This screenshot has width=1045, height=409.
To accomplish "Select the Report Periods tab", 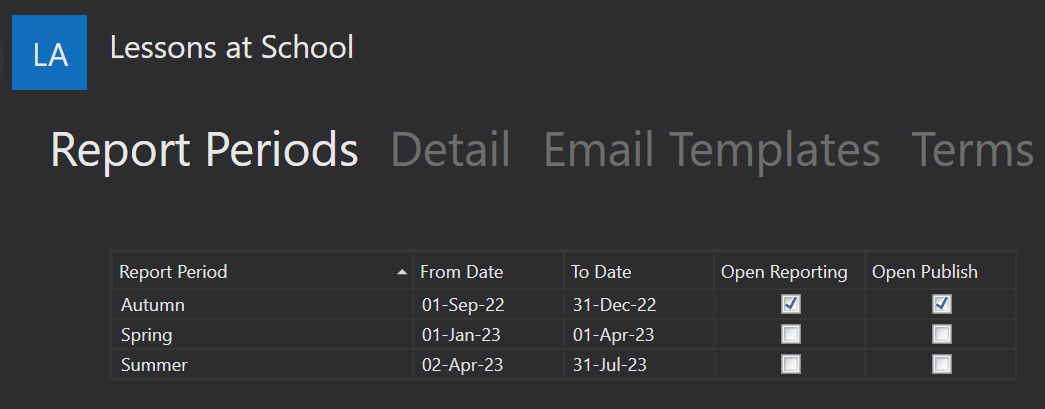I will coord(205,149).
